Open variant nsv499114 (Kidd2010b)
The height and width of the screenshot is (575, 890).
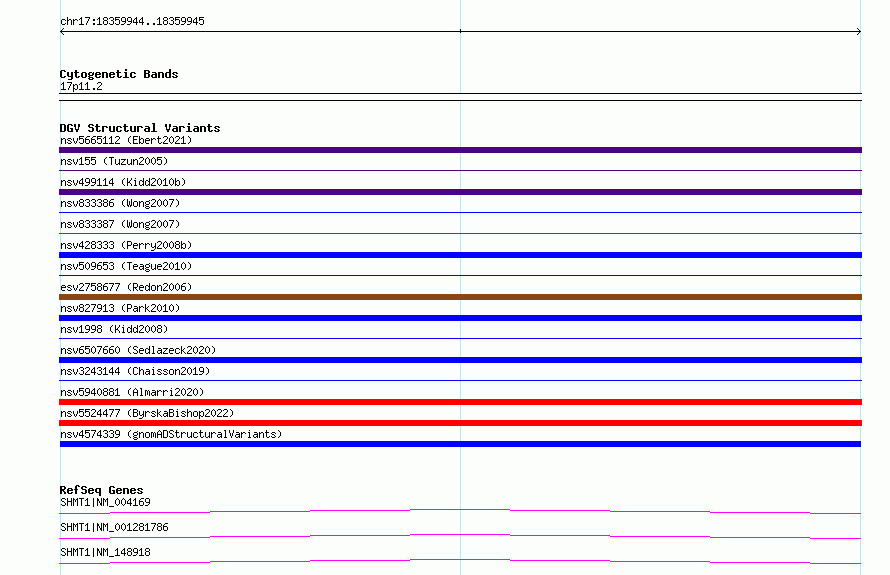tap(123, 182)
